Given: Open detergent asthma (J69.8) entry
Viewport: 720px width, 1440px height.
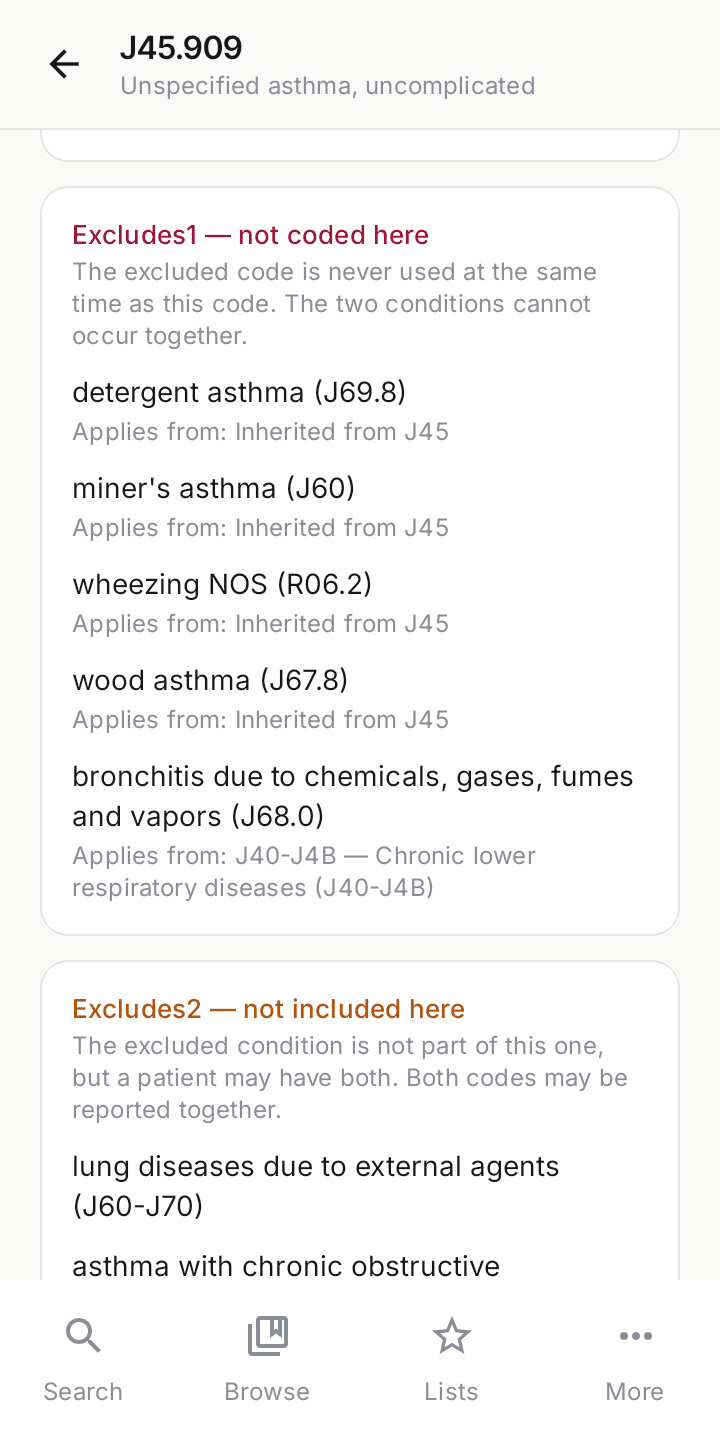Looking at the screenshot, I should pos(239,392).
